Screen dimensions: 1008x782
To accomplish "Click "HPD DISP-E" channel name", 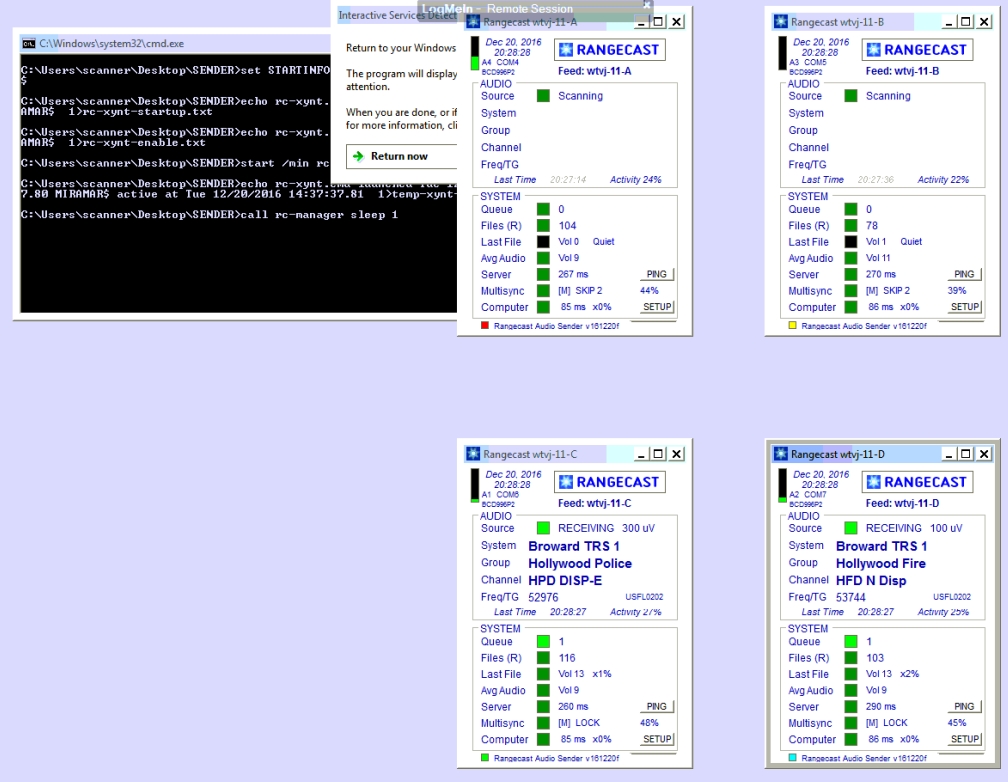I will click(565, 581).
